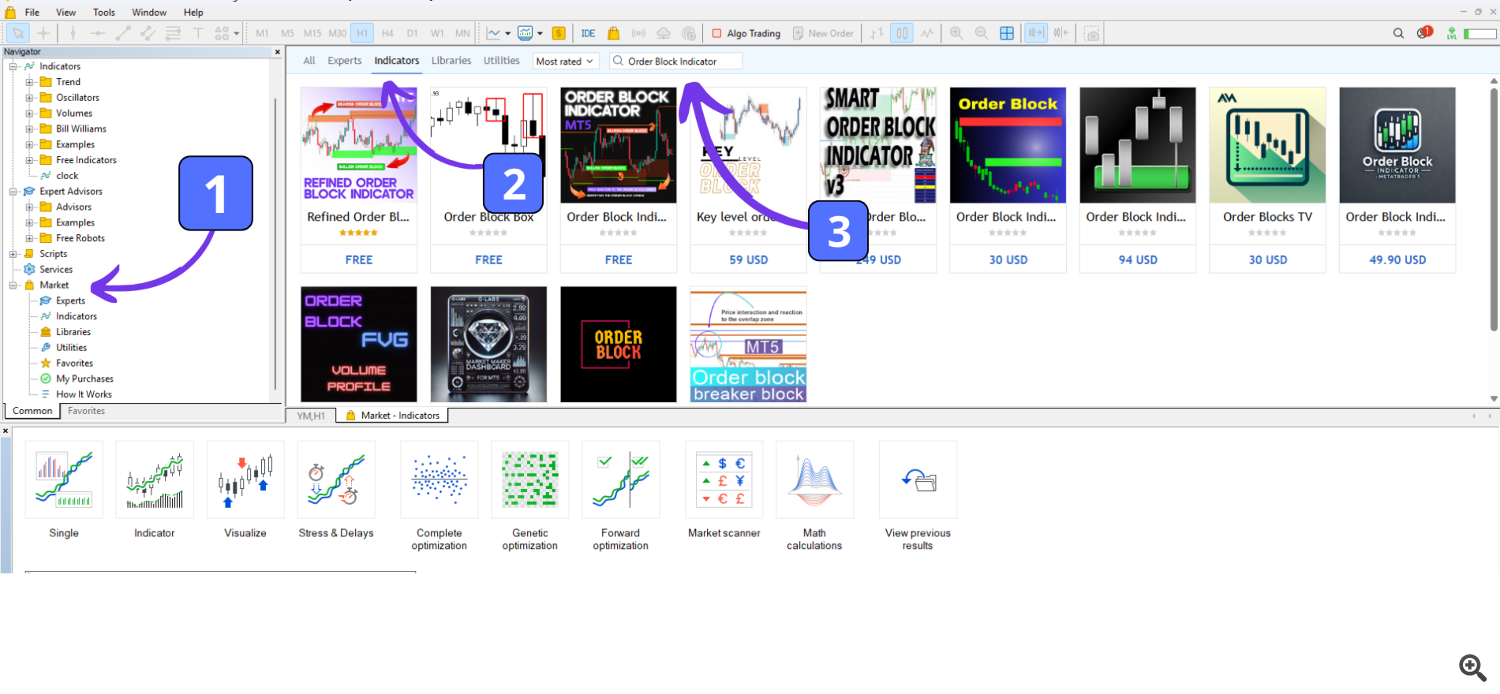Open Market via toolbar bag icon
Image resolution: width=1500 pixels, height=694 pixels.
click(x=613, y=33)
